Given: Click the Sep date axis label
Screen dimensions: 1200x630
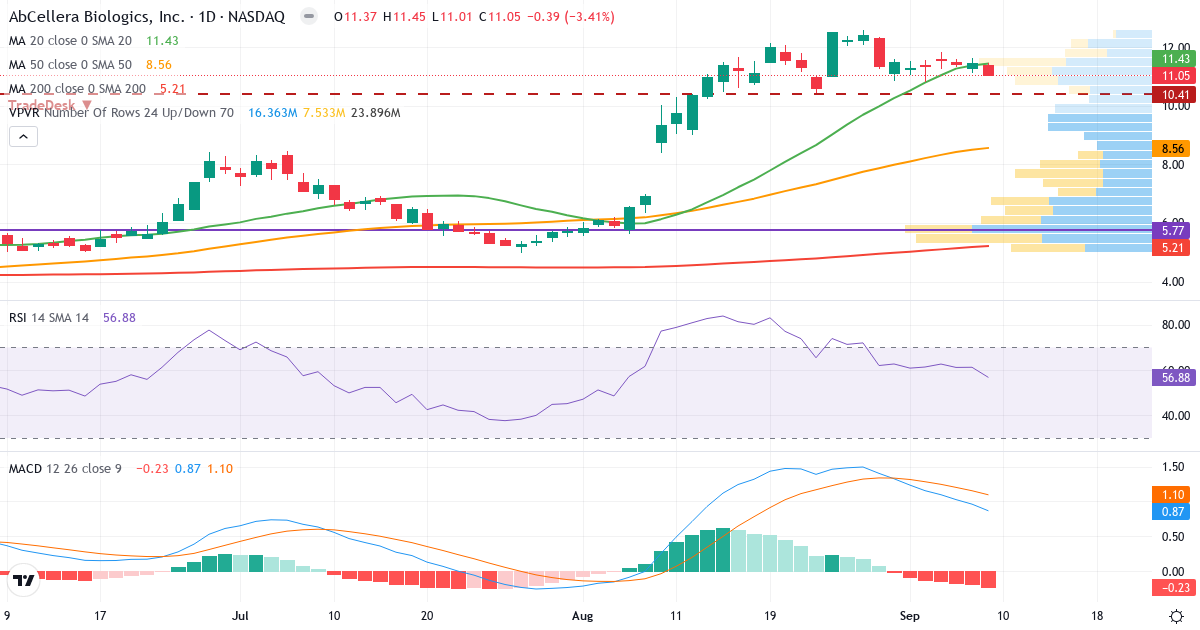Looking at the screenshot, I should tap(909, 617).
